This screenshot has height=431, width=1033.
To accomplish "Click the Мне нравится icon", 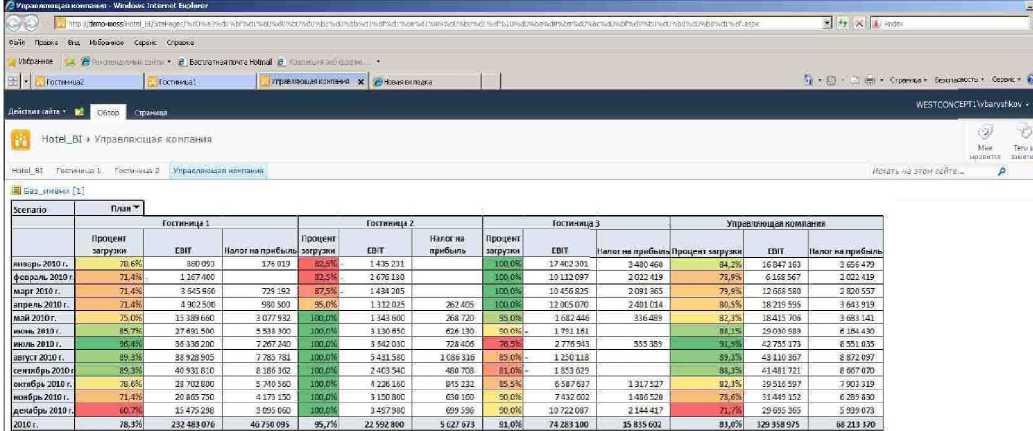I will [985, 134].
